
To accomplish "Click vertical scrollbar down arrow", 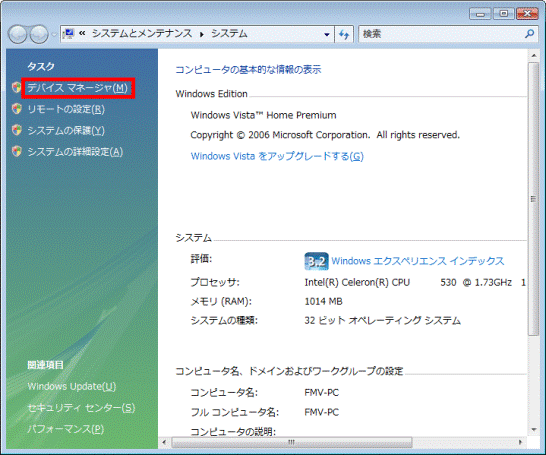I will 533,430.
